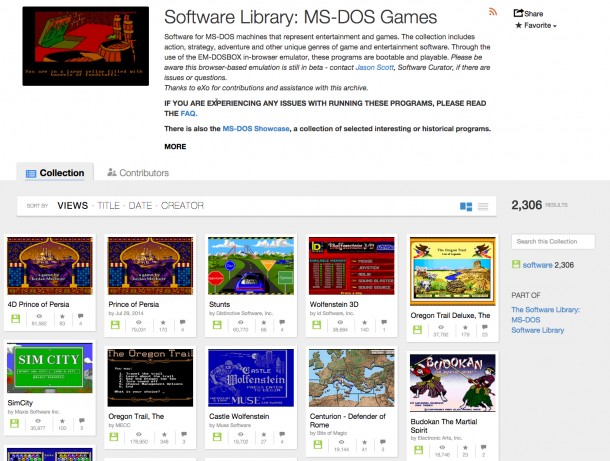
Task: Open the FAQ link
Action: (x=189, y=114)
